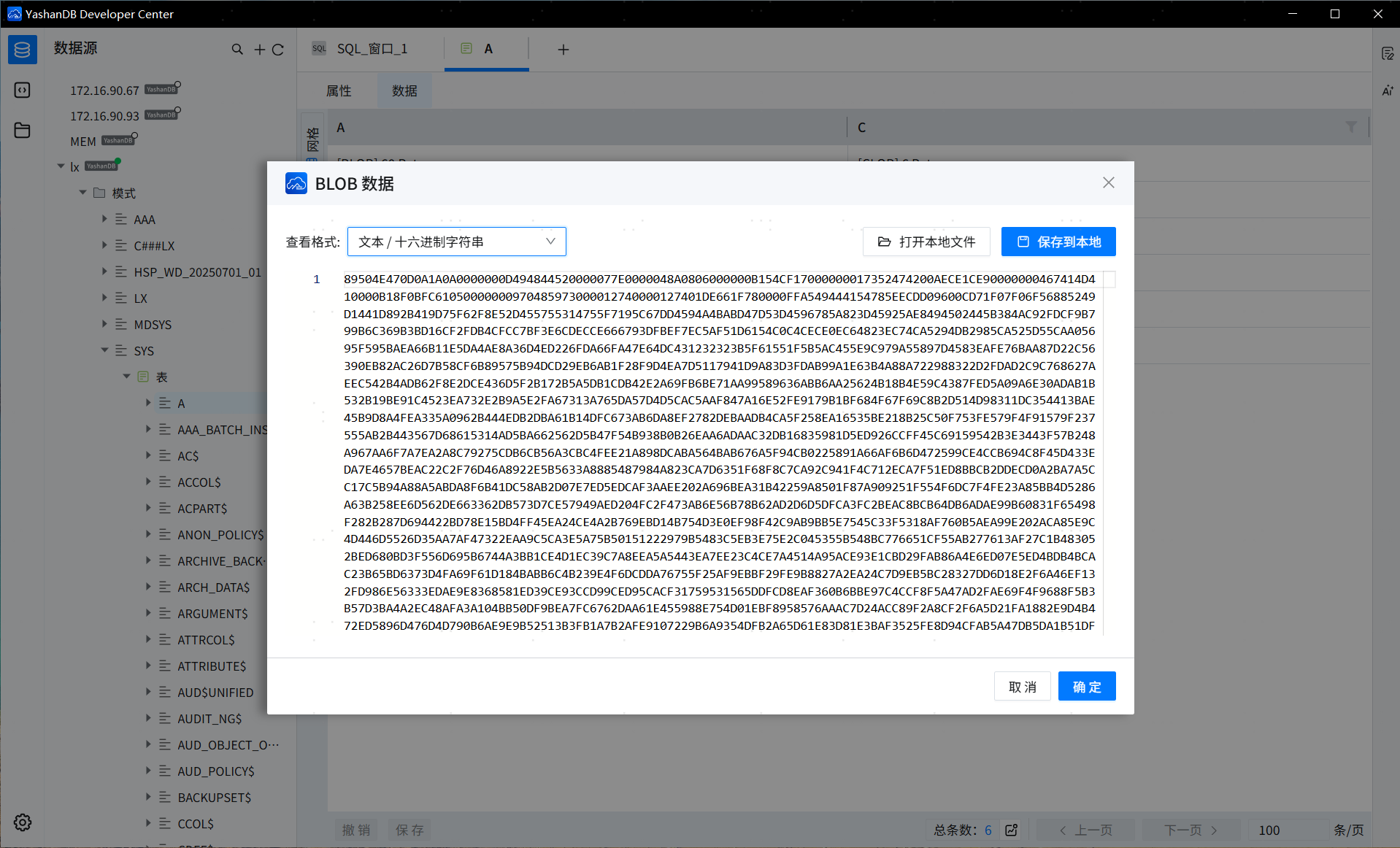Switch to the SQL_窗口_1 tab
Screen dimensions: 1400x848
[x=371, y=49]
